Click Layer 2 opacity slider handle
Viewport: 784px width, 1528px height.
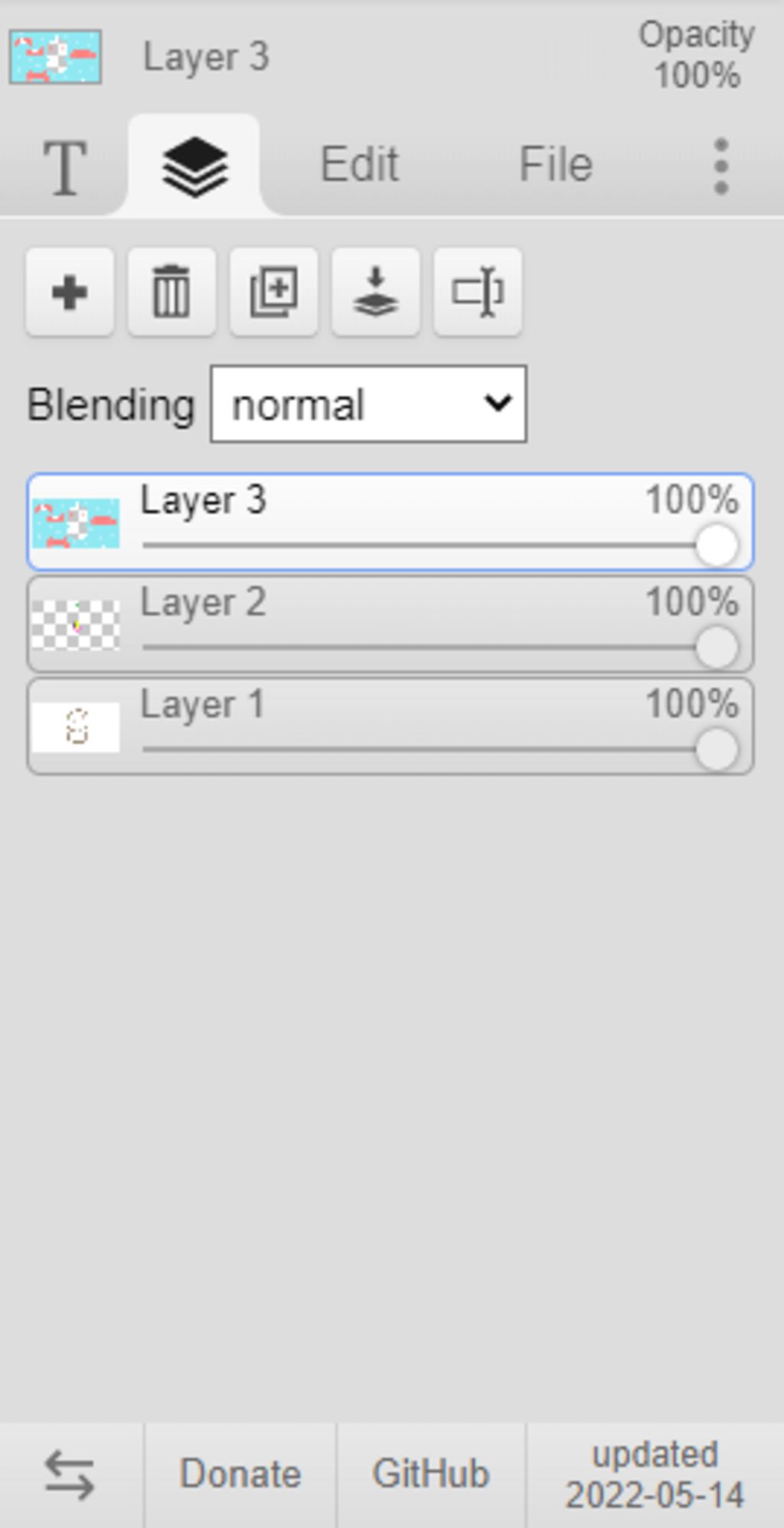pyautogui.click(x=717, y=647)
